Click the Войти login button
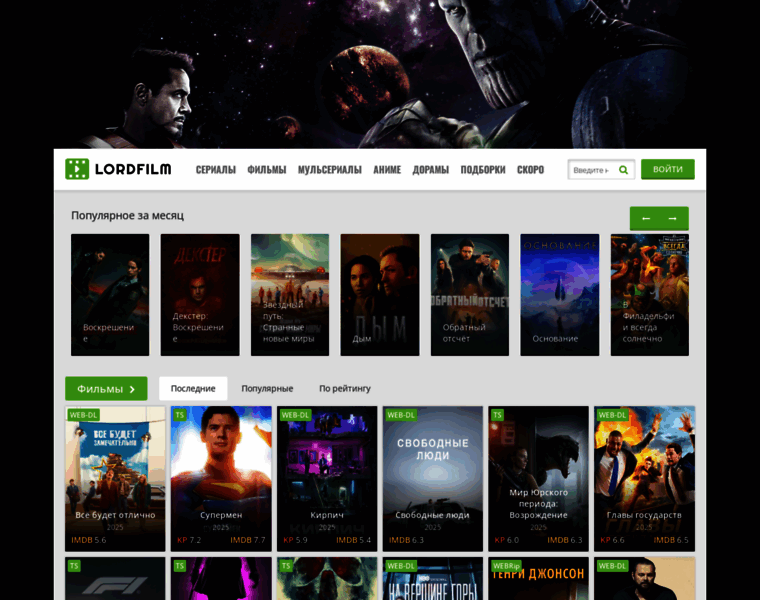This screenshot has height=600, width=760. point(667,169)
